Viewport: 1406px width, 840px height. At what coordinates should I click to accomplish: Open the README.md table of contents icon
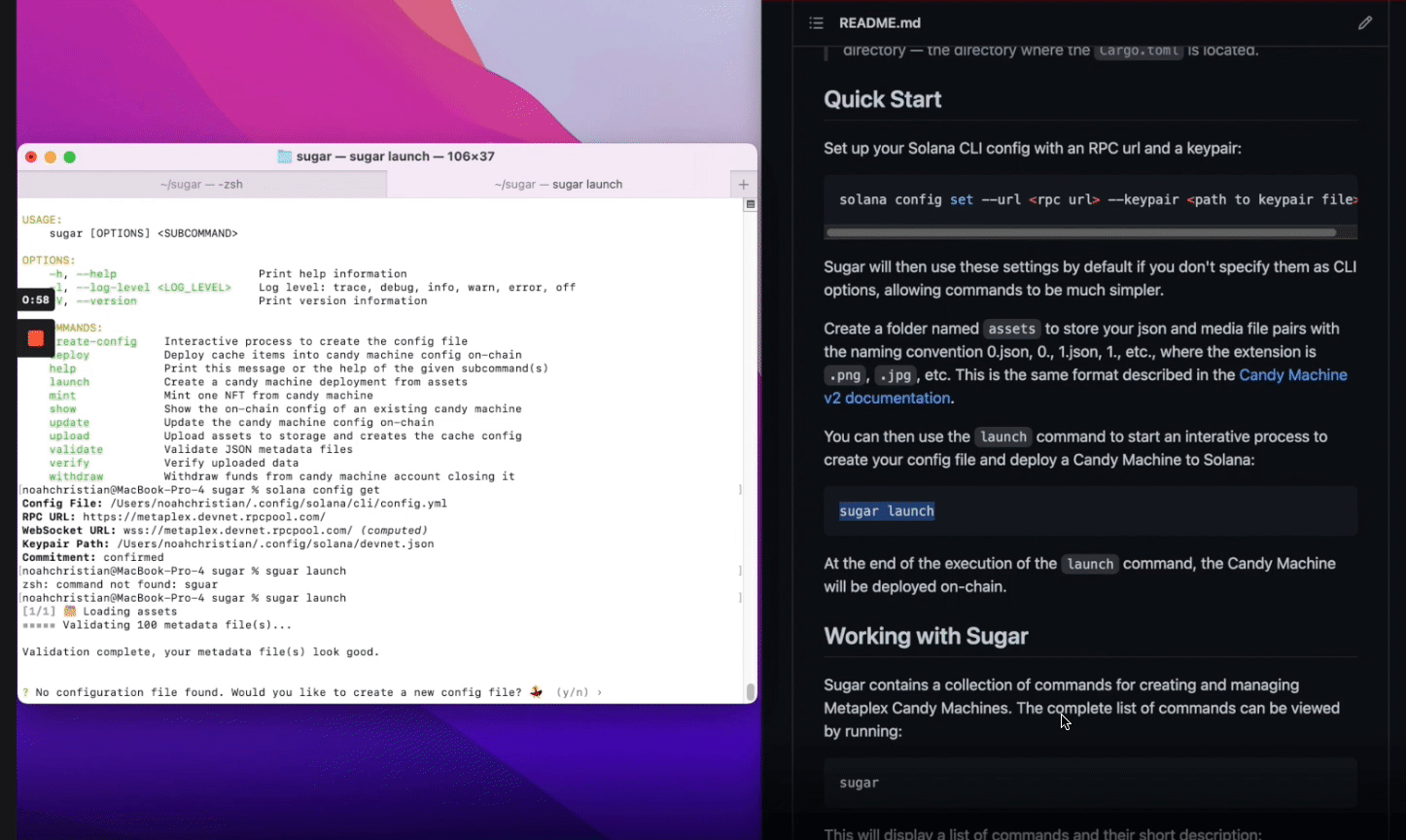(x=816, y=22)
